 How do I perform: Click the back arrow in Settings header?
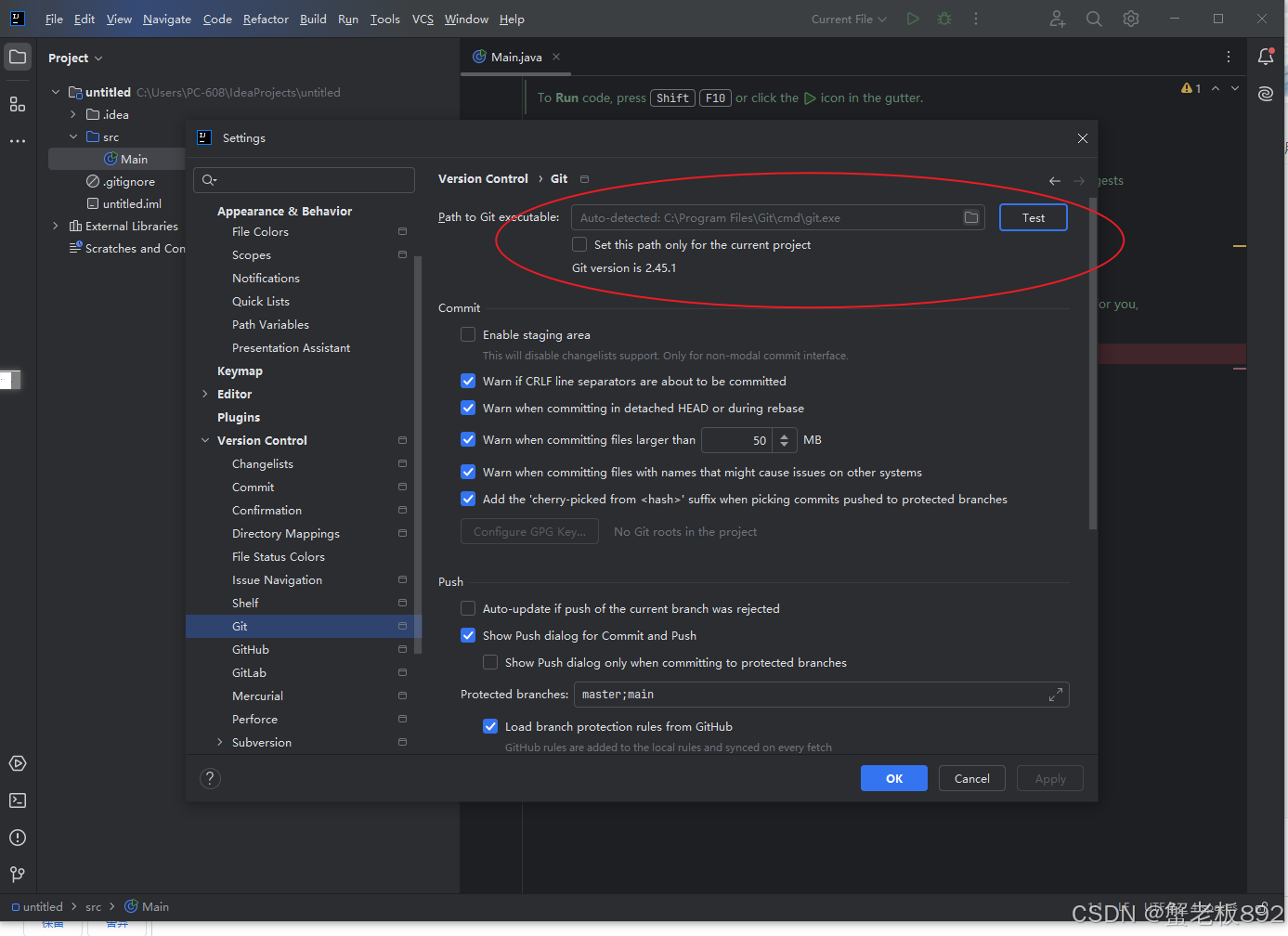coord(1055,181)
